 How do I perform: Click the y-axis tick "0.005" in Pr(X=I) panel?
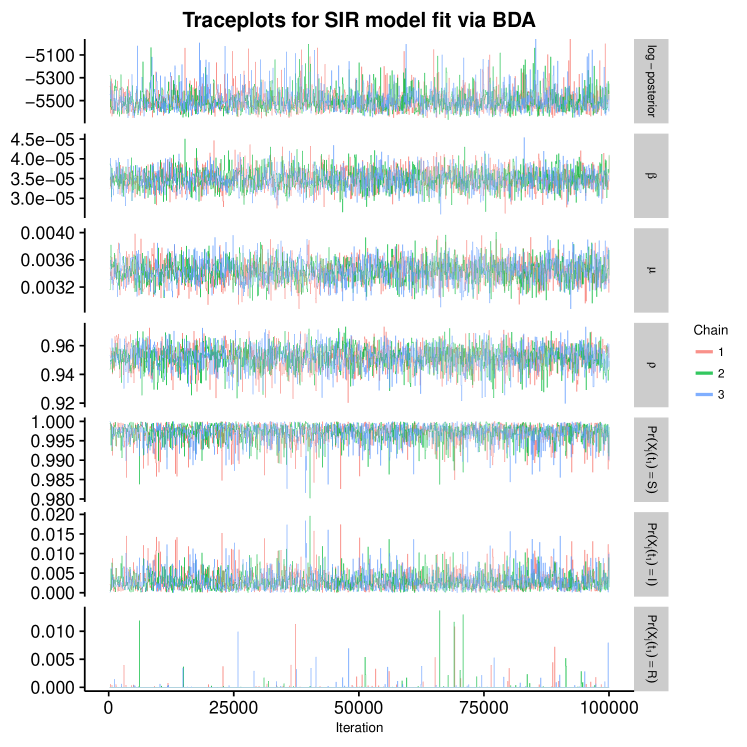click(53, 574)
